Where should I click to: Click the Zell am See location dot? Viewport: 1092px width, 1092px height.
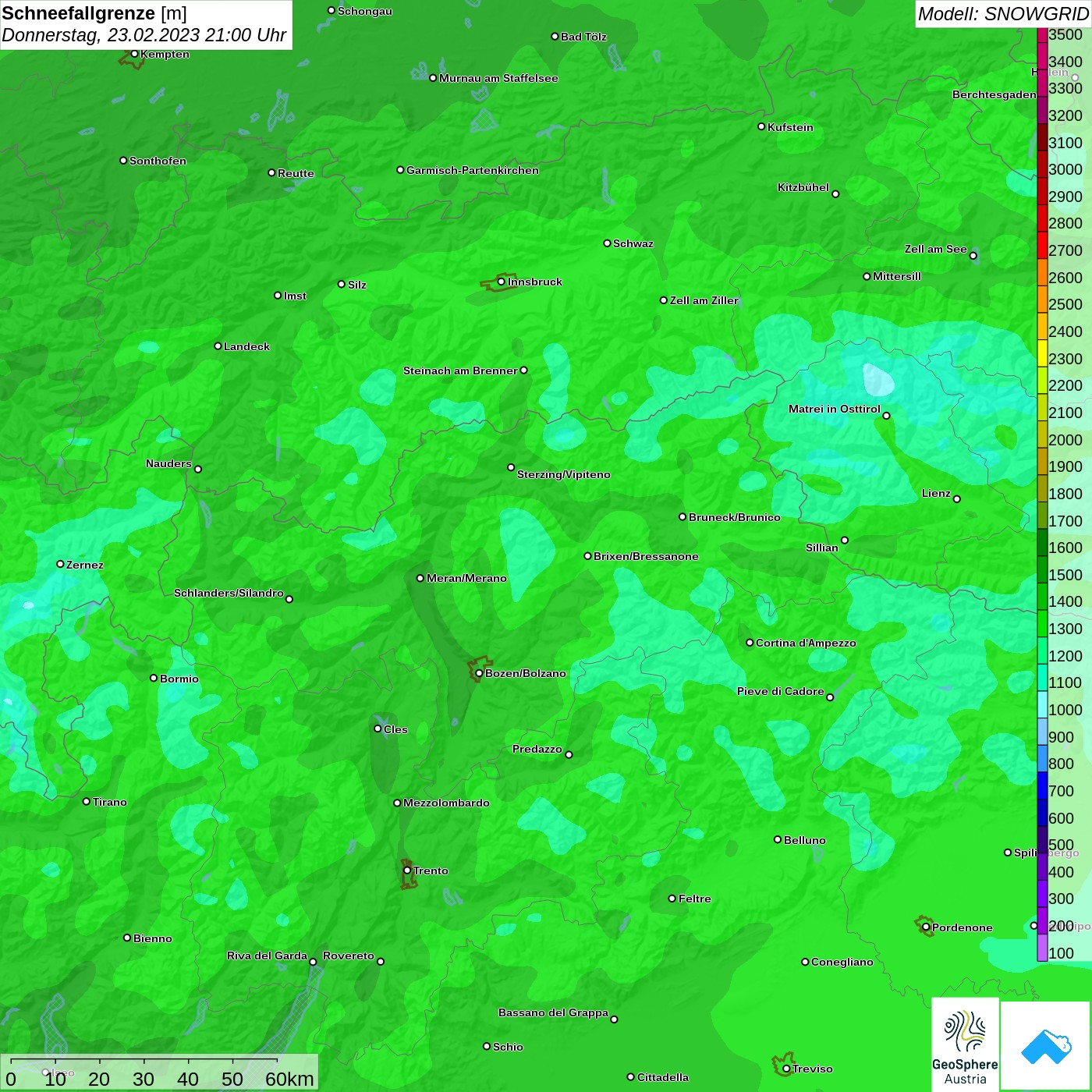point(973,256)
